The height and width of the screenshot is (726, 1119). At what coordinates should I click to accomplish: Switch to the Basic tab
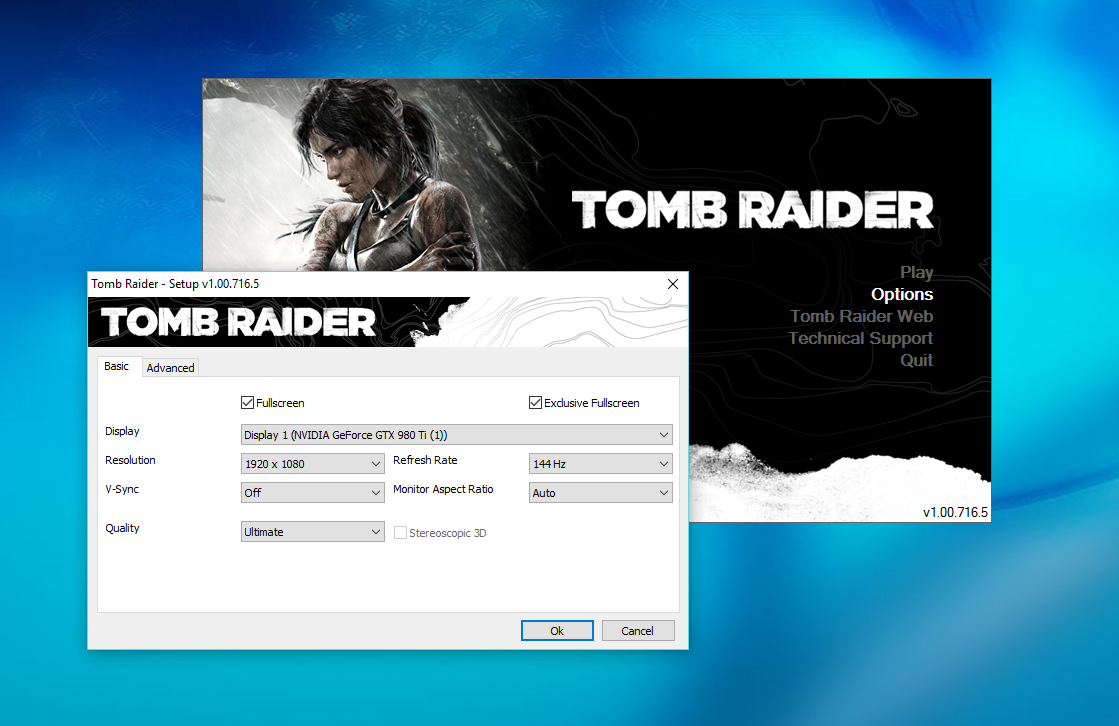click(116, 366)
